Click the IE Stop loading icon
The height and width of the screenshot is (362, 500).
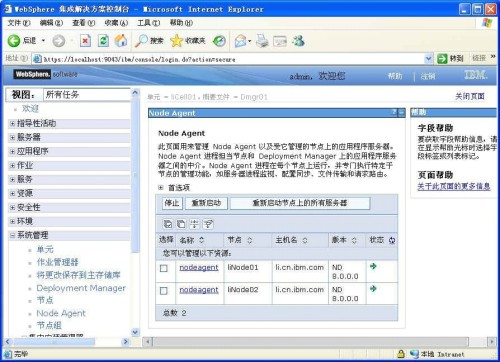(85, 41)
